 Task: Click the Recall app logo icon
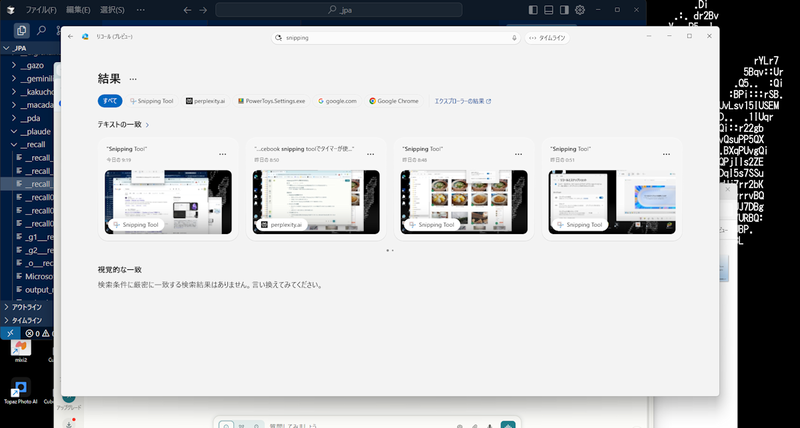pyautogui.click(x=85, y=37)
